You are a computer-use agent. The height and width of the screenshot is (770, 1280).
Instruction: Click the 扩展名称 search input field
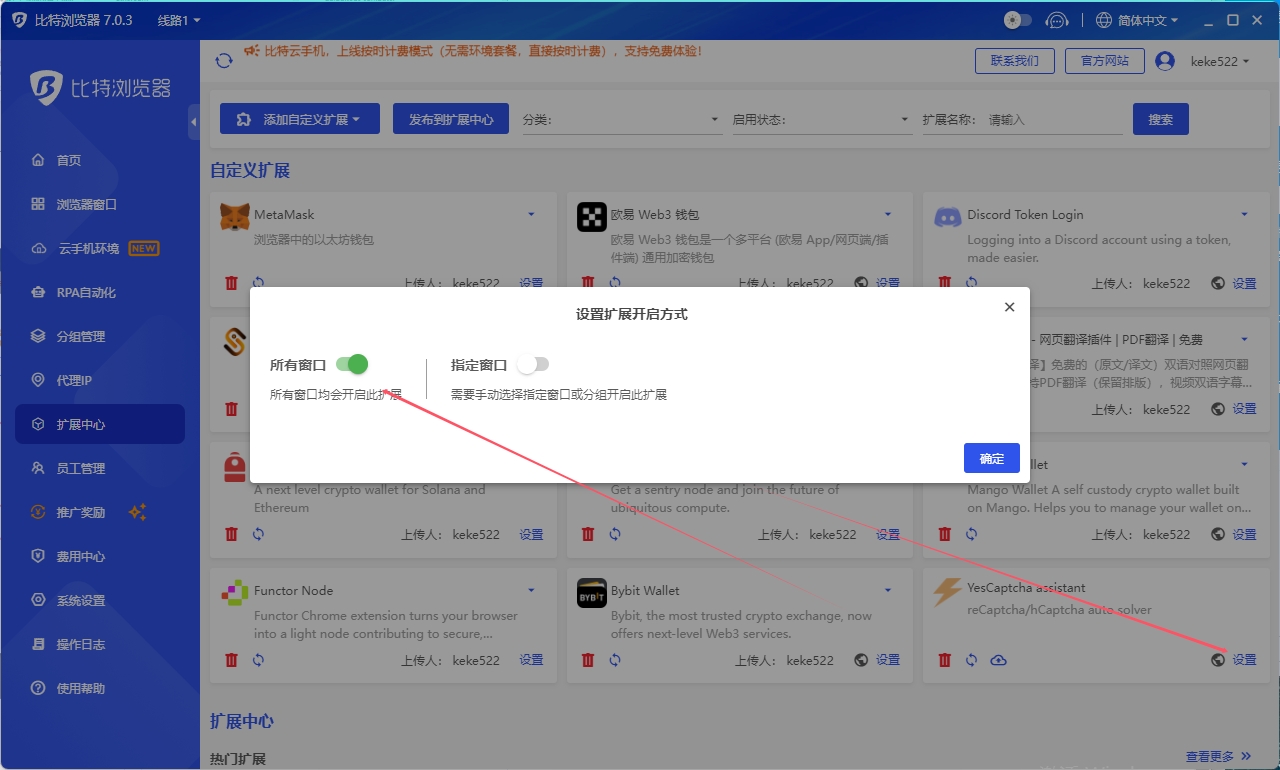tap(1052, 120)
